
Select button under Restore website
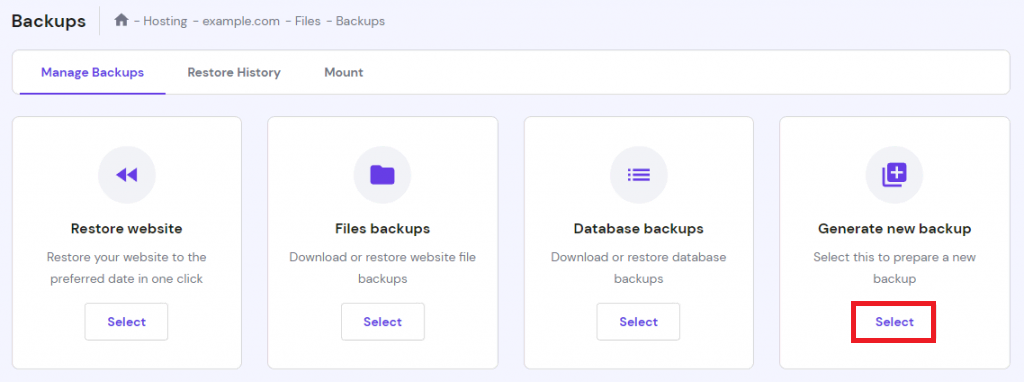[127, 321]
